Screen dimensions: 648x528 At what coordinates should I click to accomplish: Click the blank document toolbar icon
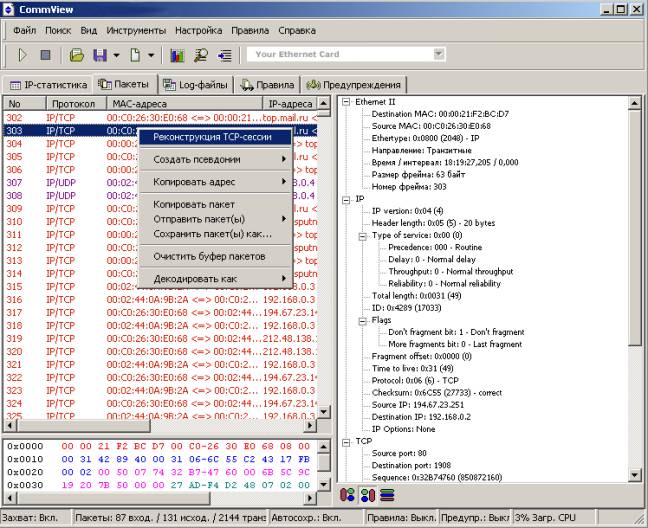(x=135, y=55)
